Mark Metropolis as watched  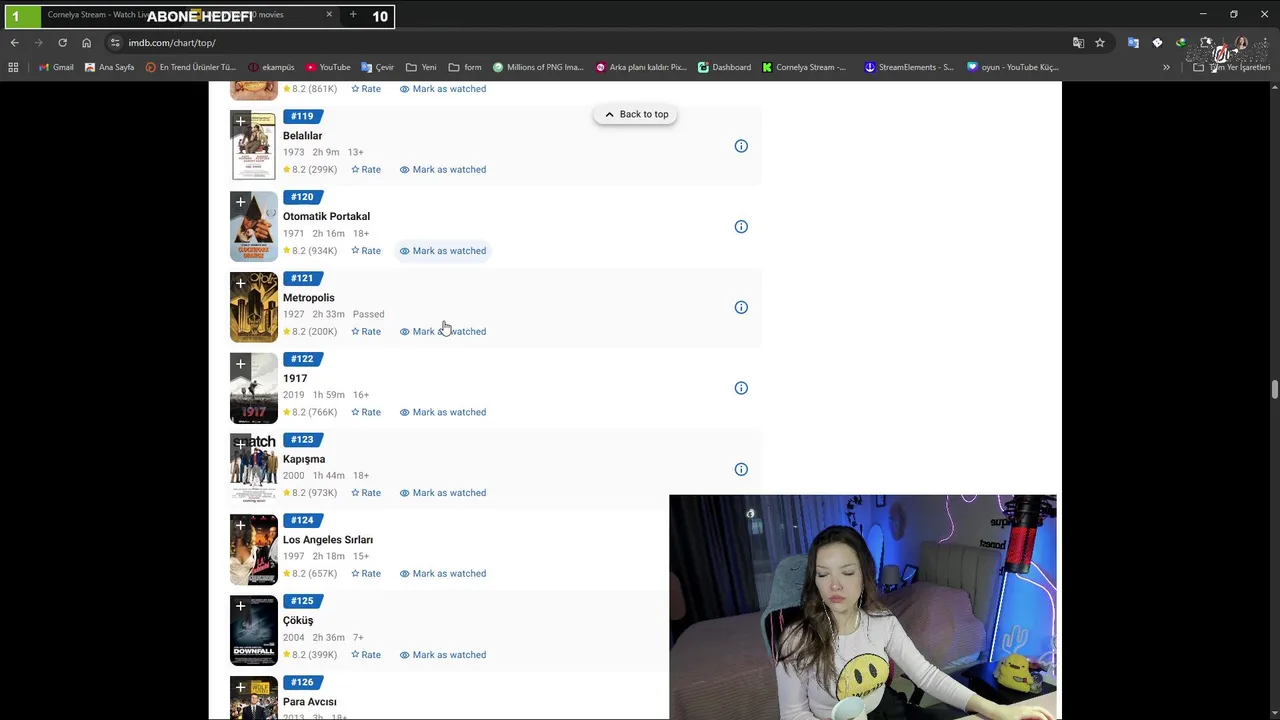pos(443,332)
